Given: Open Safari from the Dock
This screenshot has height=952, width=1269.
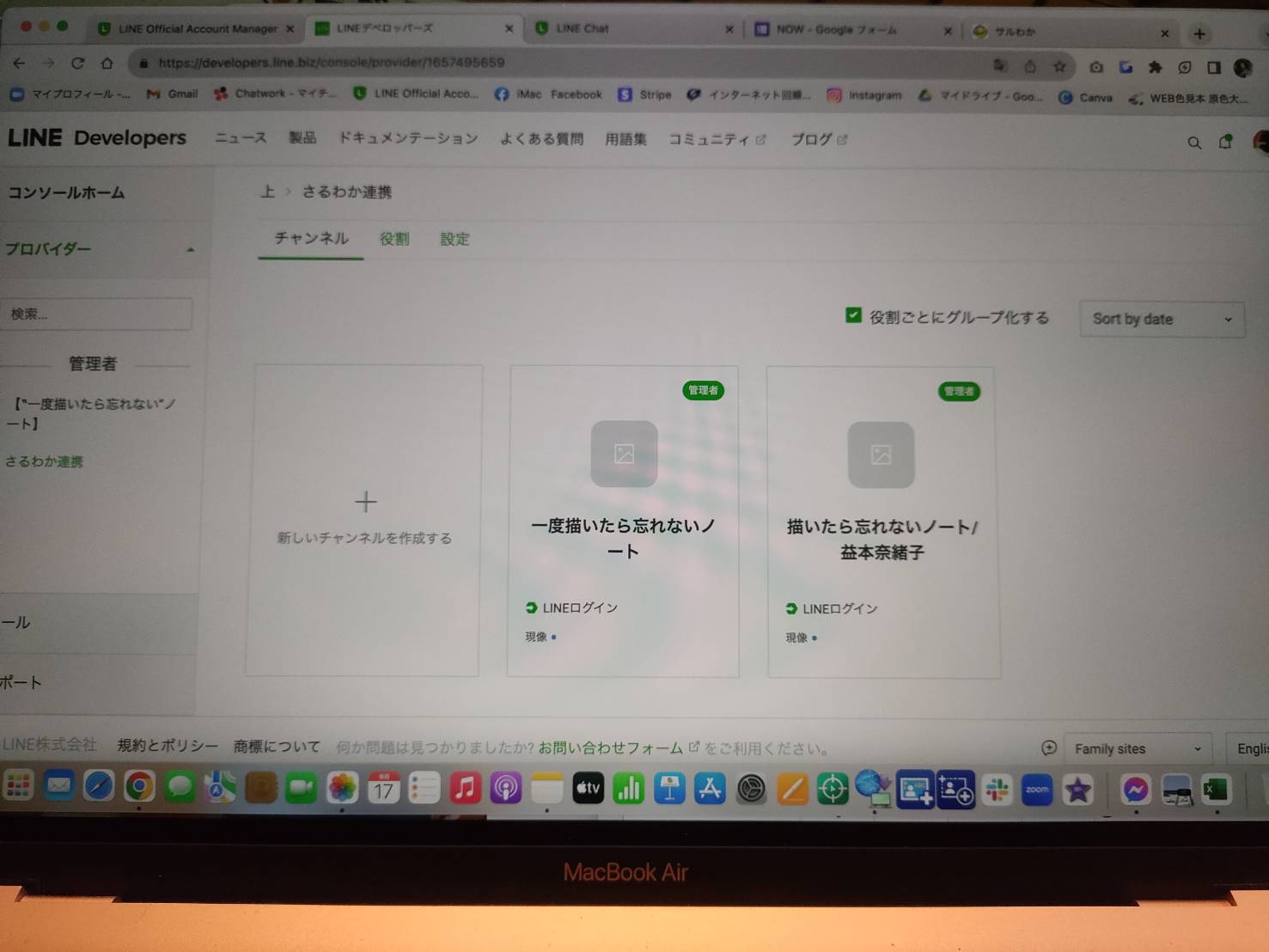Looking at the screenshot, I should [x=99, y=785].
